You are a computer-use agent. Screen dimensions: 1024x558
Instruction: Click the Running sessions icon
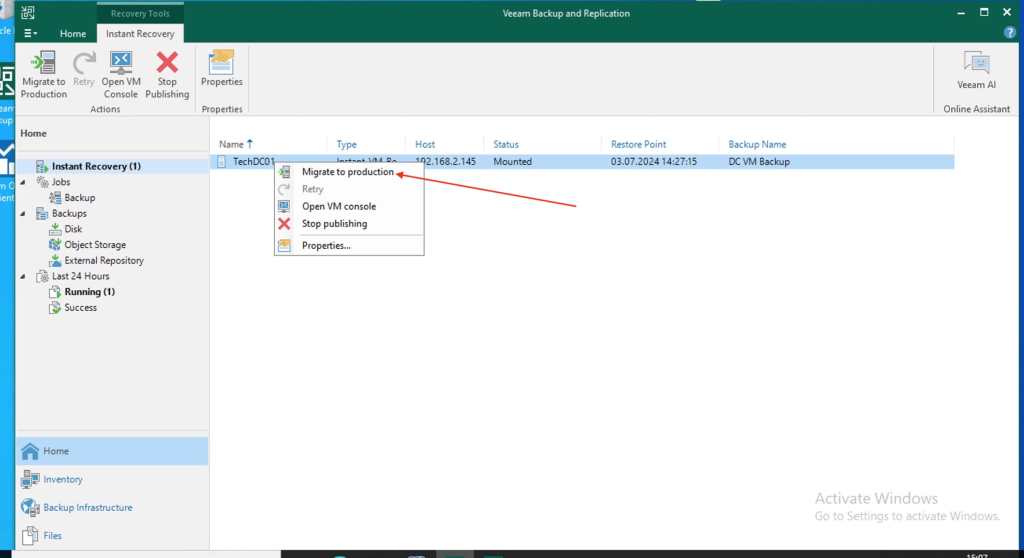click(55, 291)
